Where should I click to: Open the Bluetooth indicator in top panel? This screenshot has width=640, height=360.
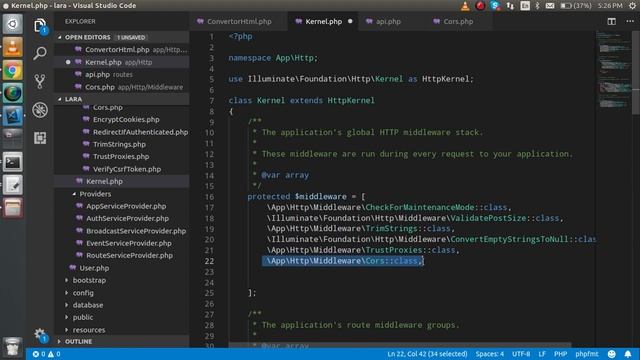point(537,6)
